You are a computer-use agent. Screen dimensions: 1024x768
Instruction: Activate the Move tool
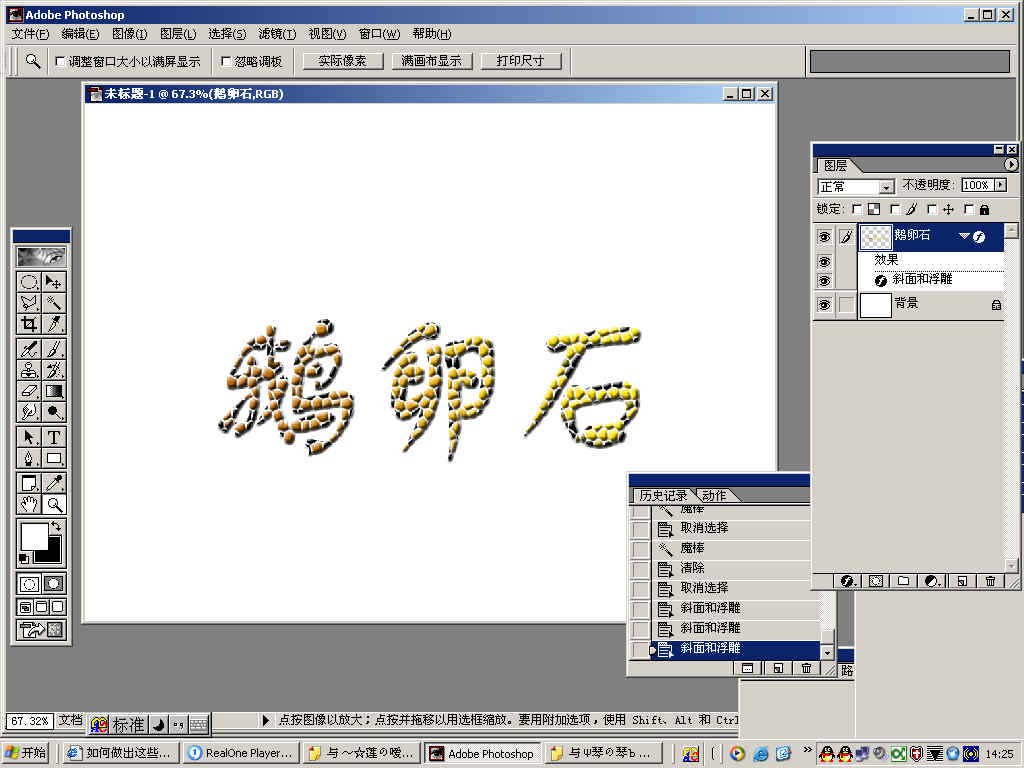tap(54, 282)
